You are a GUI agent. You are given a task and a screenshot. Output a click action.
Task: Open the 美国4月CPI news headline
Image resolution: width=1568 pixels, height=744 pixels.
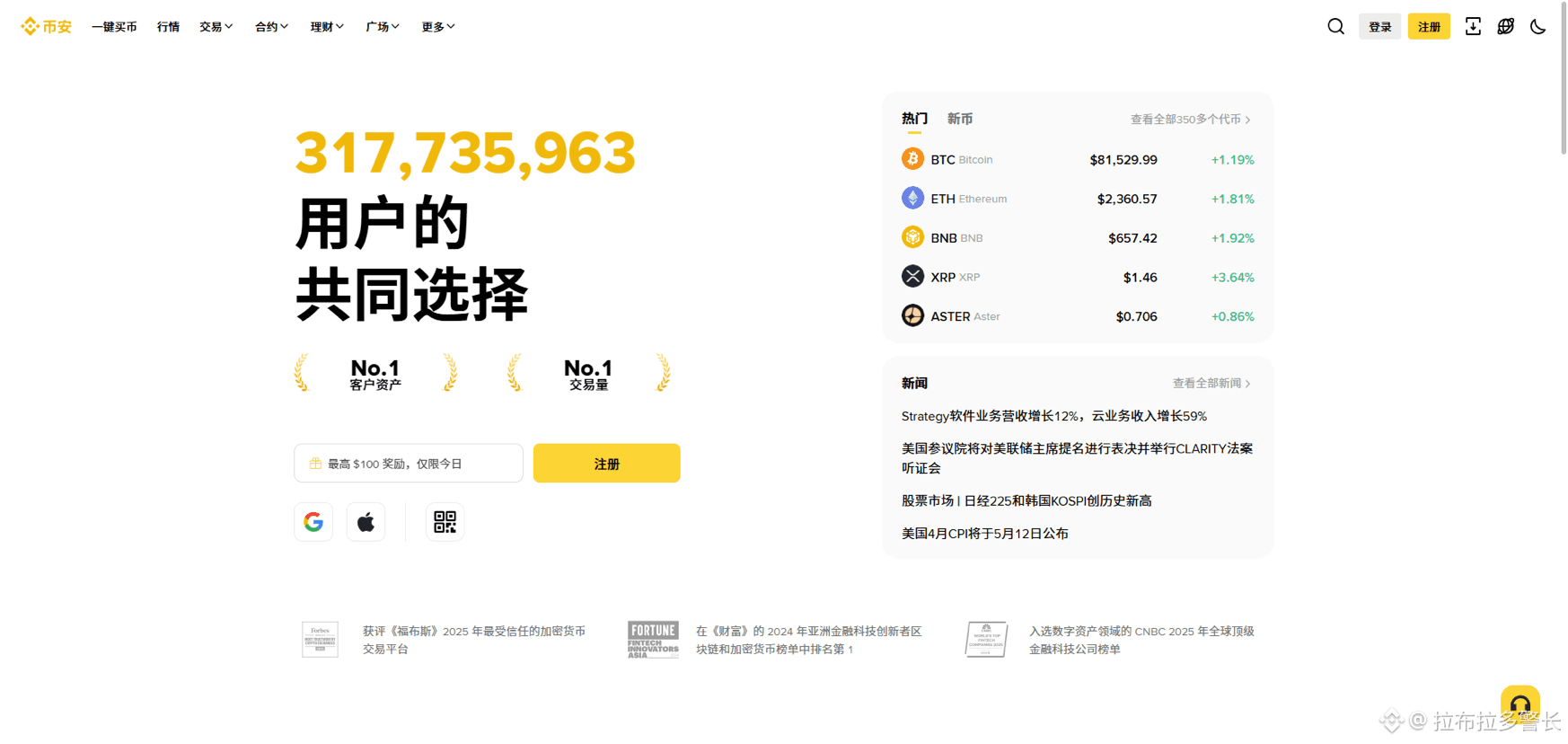pyautogui.click(x=985, y=534)
